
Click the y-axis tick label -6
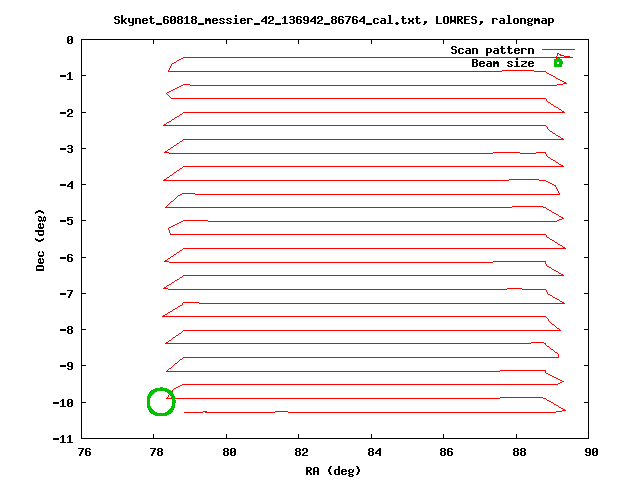(67, 258)
